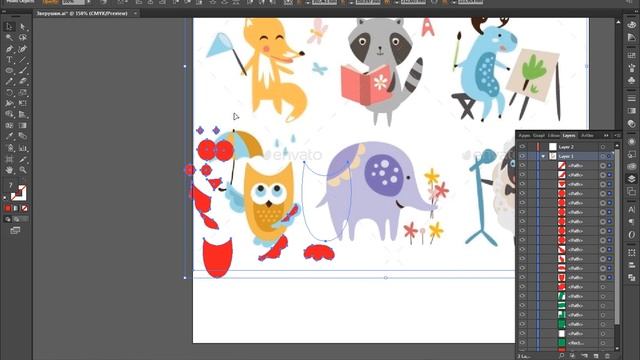The image size is (640, 360).
Task: Select the Shape Builder tool
Action: [x=9, y=115]
